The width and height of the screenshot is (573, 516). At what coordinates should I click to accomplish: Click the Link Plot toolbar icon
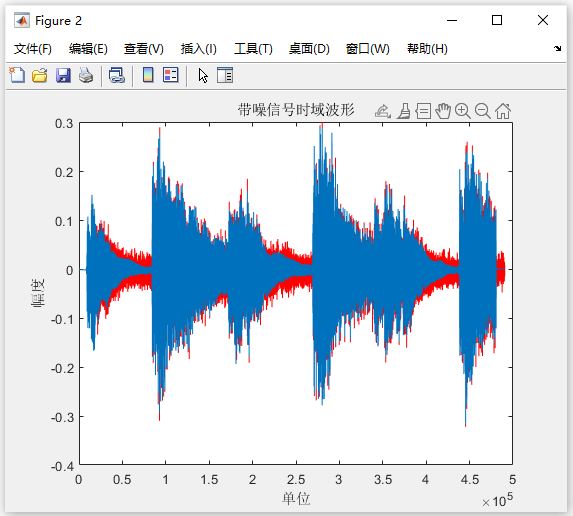pos(117,75)
